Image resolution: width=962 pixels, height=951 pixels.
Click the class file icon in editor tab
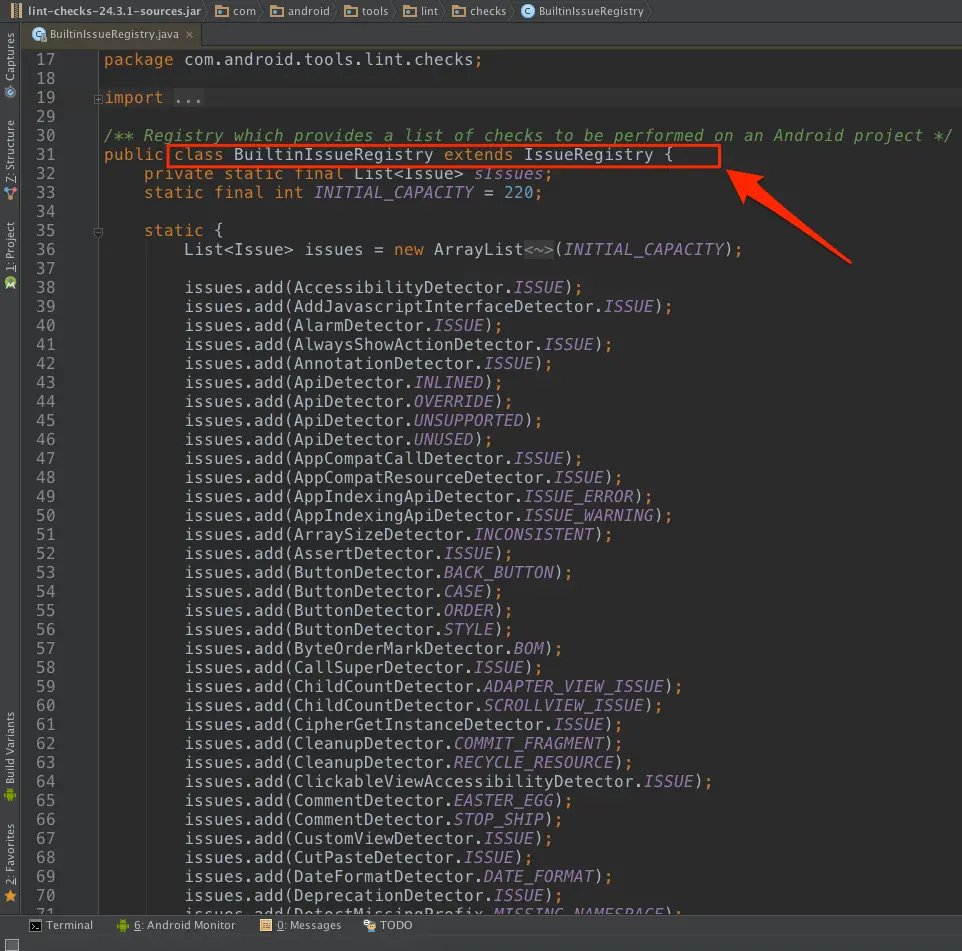point(39,34)
